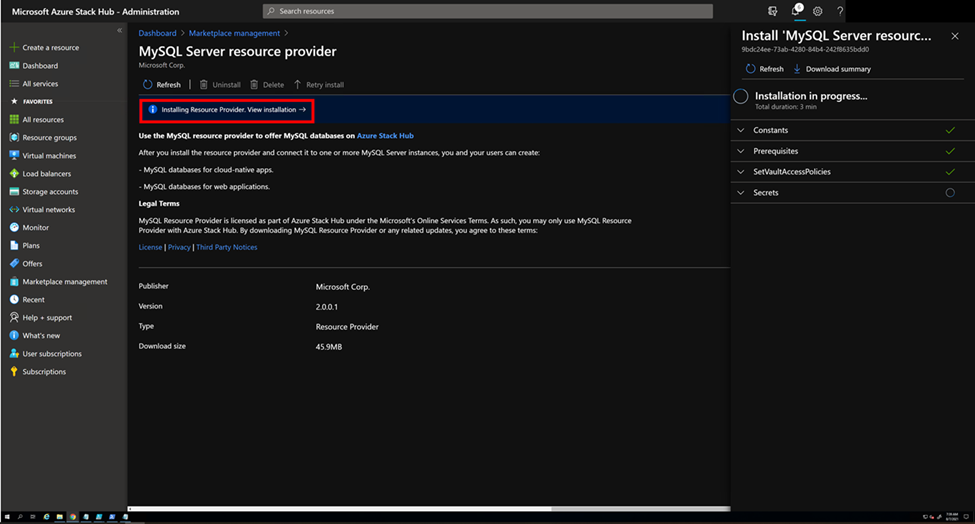
Task: Open portal settings gear icon
Action: point(818,11)
